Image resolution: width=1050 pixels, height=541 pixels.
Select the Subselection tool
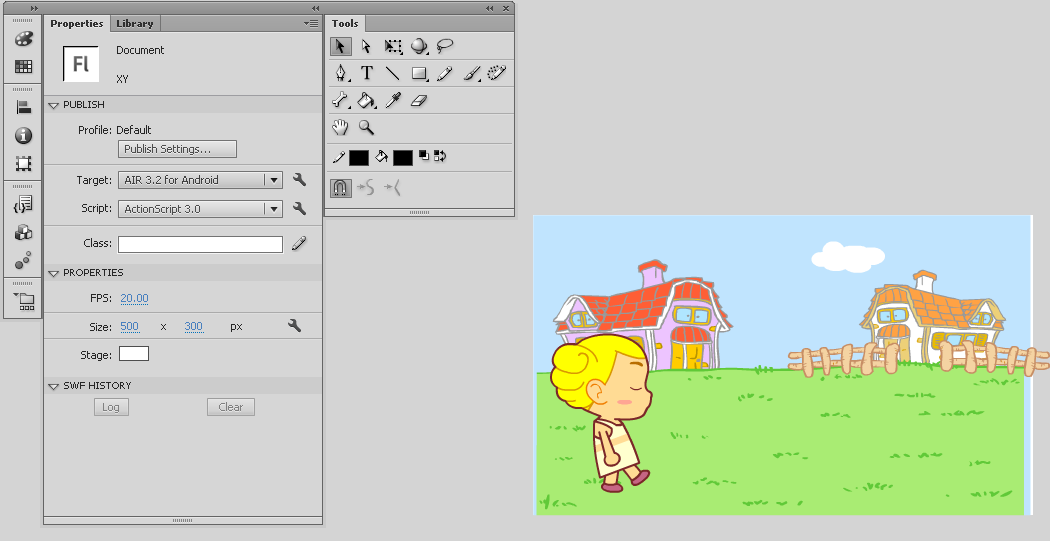click(366, 46)
